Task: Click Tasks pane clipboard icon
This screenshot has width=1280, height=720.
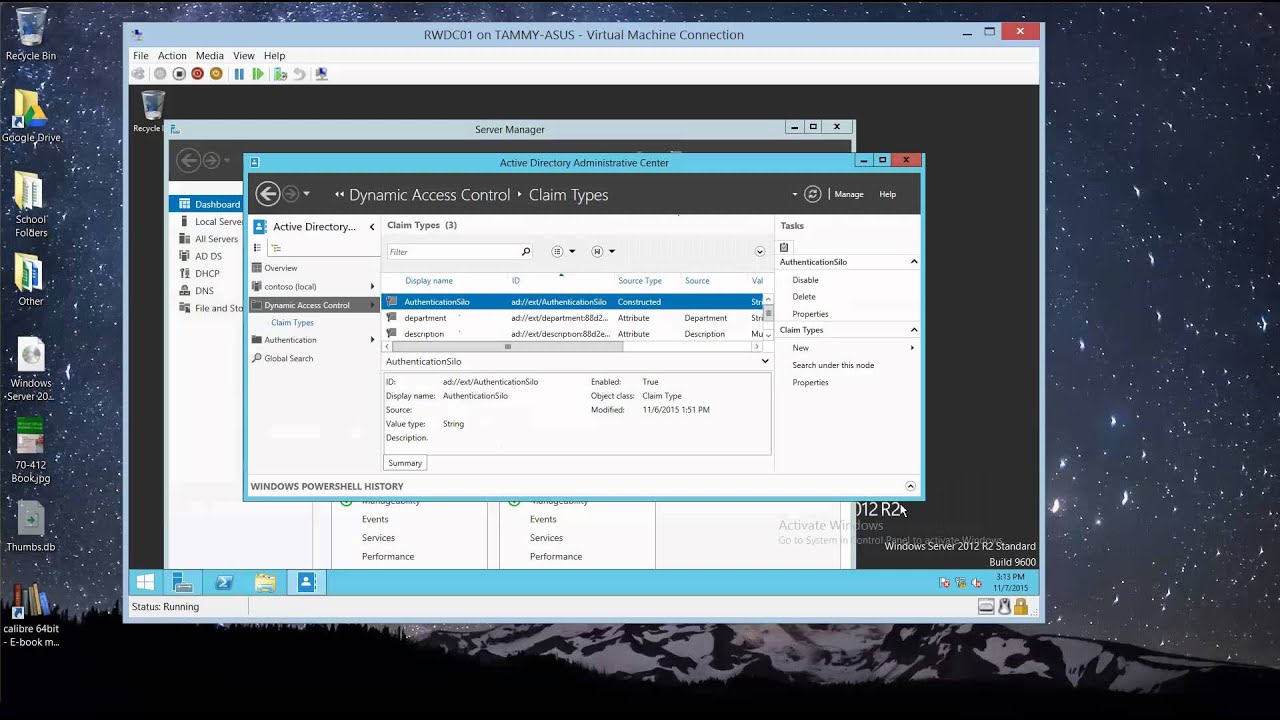Action: [x=784, y=247]
